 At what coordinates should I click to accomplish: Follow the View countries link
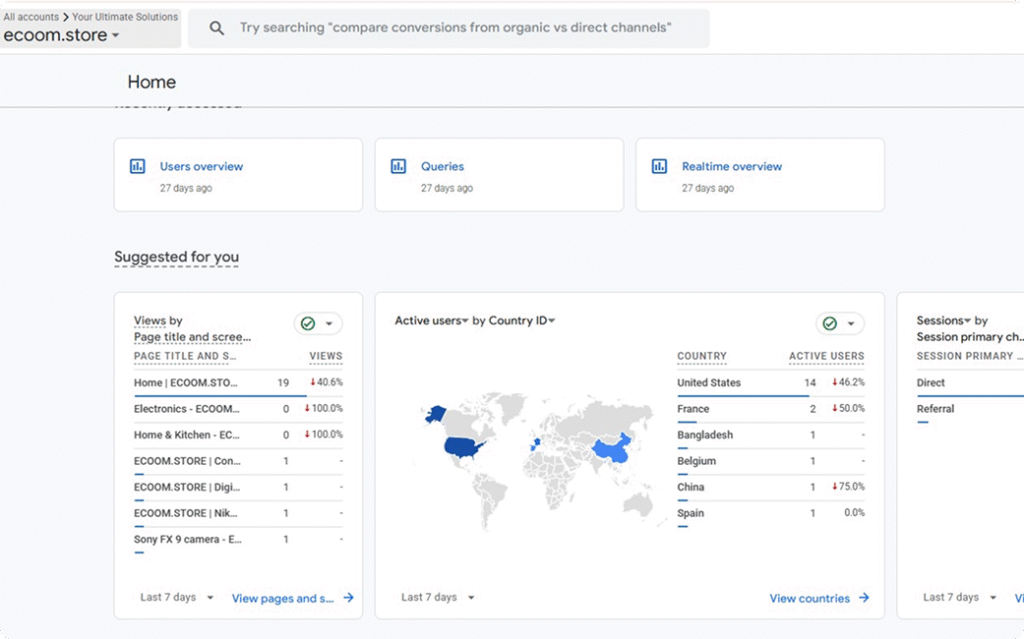(810, 598)
